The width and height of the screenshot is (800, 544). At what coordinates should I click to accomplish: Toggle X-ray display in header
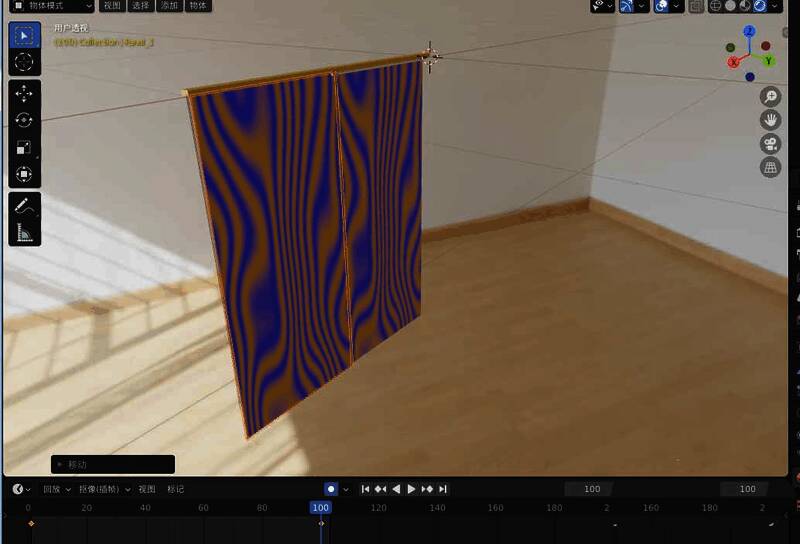[696, 6]
